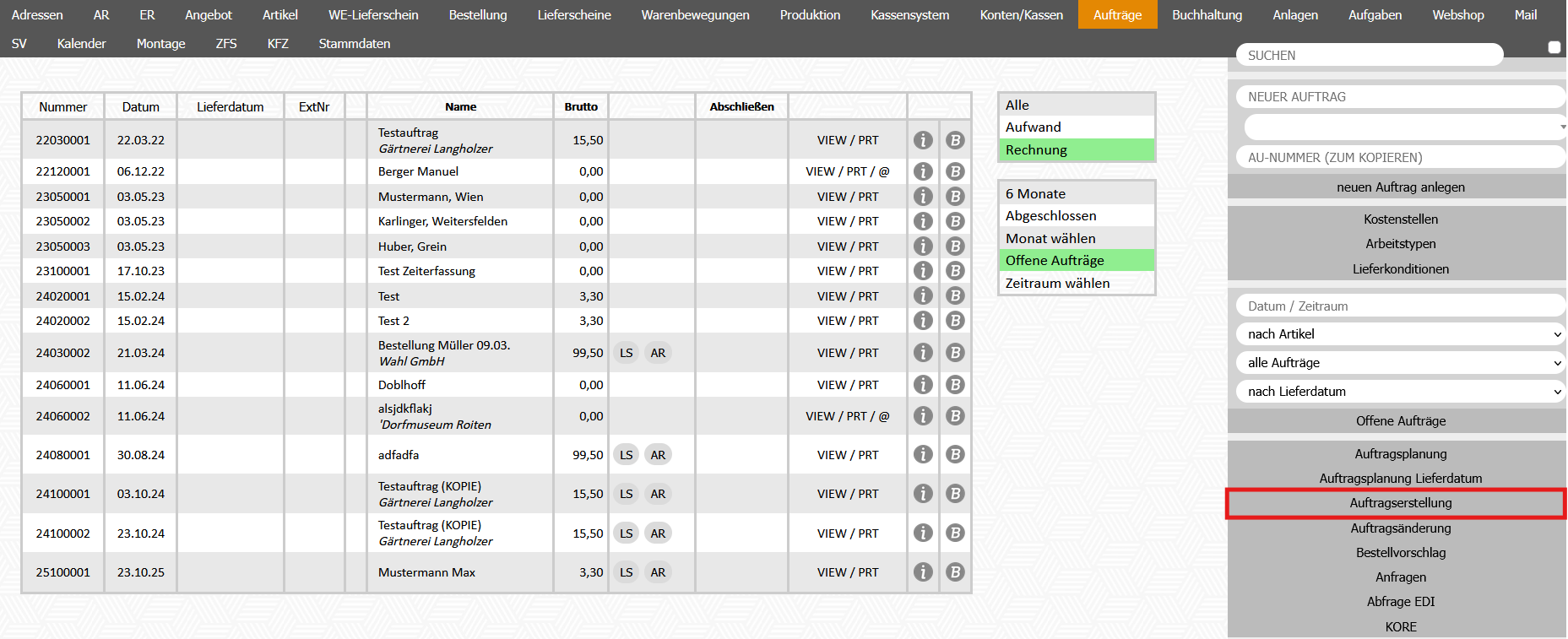Click the B icon for order 24100001
Image resolution: width=1568 pixels, height=639 pixels.
(955, 494)
